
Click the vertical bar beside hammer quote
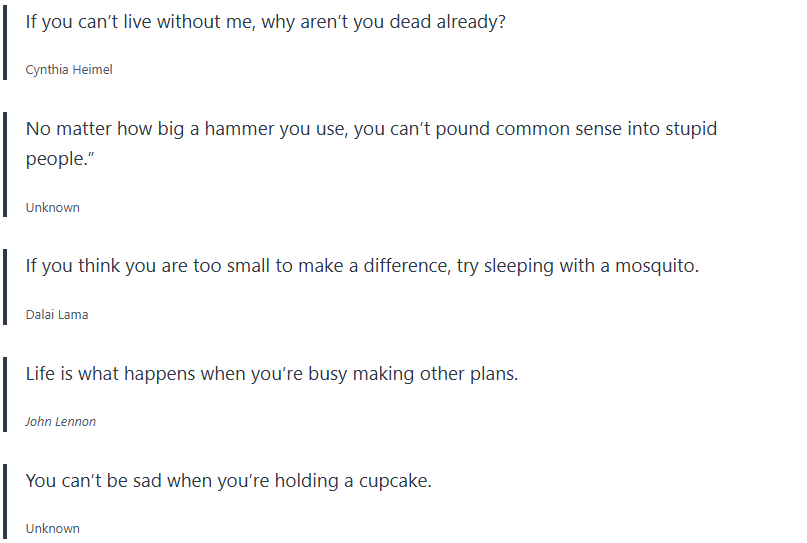[5, 165]
